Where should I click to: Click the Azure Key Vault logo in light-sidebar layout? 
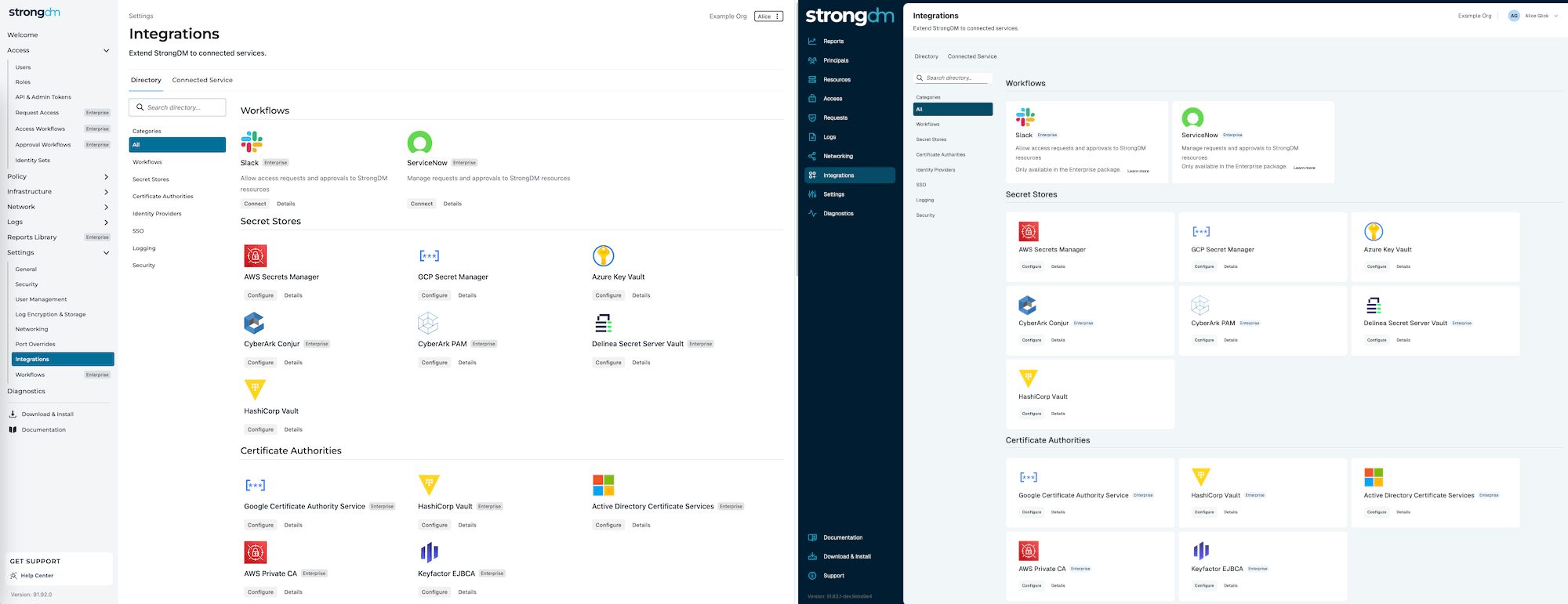coord(603,255)
